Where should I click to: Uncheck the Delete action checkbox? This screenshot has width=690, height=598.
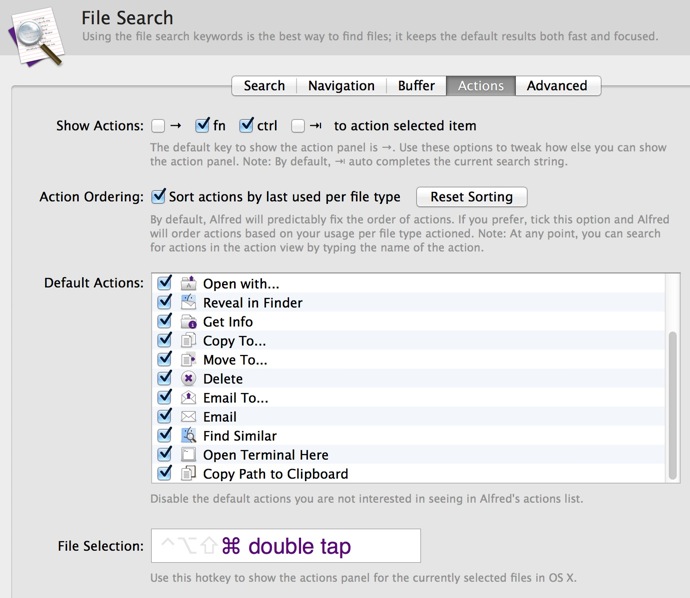(x=165, y=378)
